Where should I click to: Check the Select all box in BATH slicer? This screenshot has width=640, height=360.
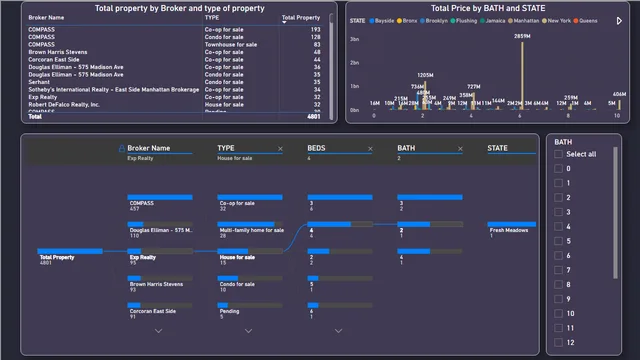(x=558, y=154)
